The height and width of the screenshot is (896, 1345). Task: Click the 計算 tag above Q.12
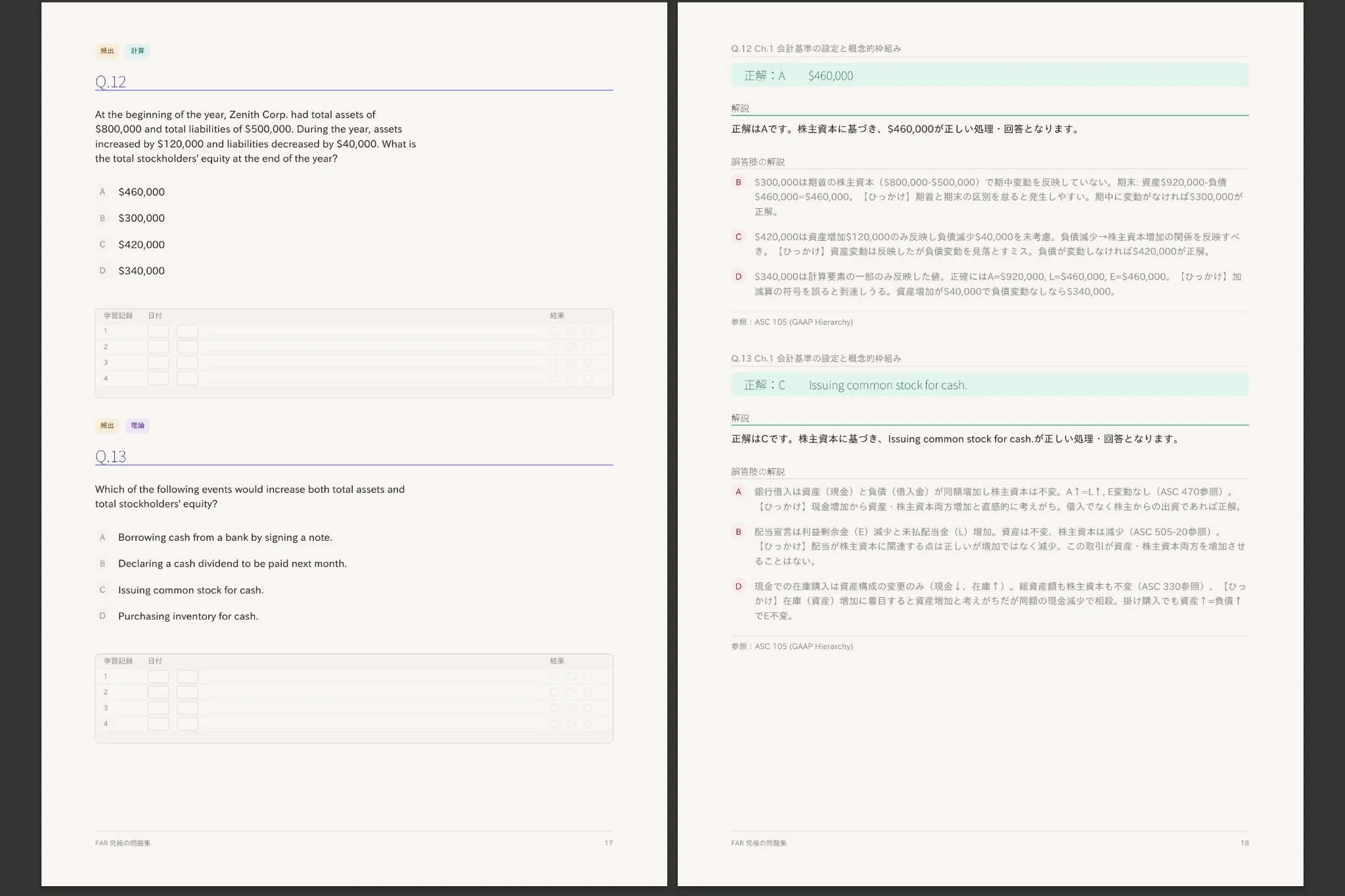pyautogui.click(x=137, y=51)
